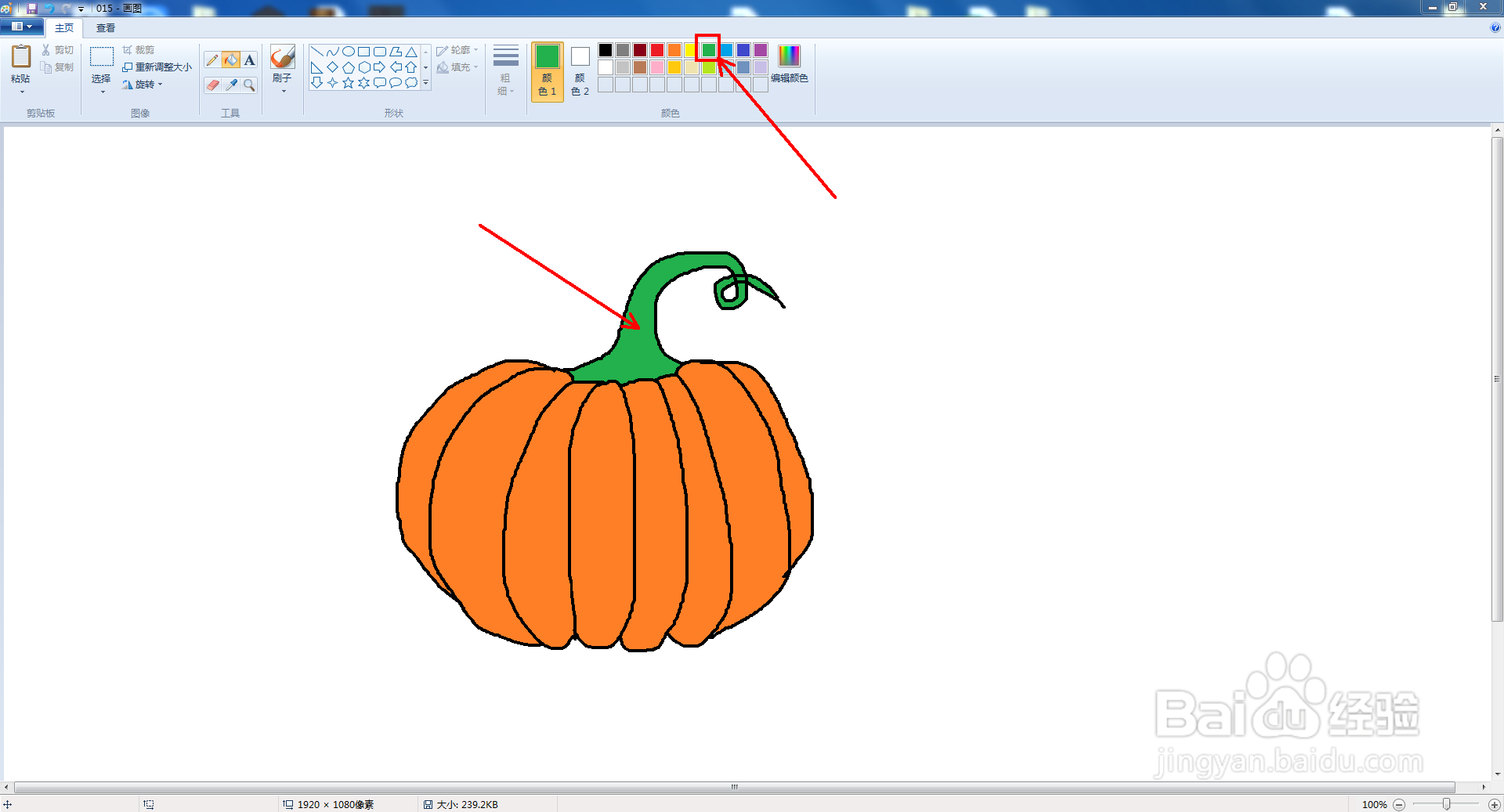Pick the red color swatch
Viewport: 1504px width, 812px height.
coord(657,50)
